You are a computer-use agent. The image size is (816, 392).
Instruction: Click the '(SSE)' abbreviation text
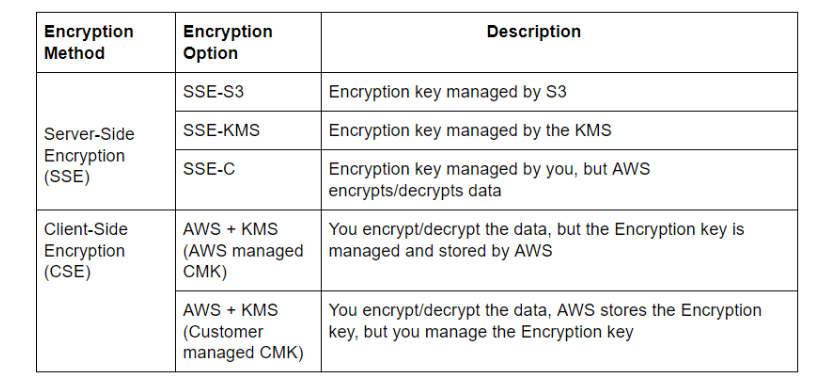[x=67, y=177]
